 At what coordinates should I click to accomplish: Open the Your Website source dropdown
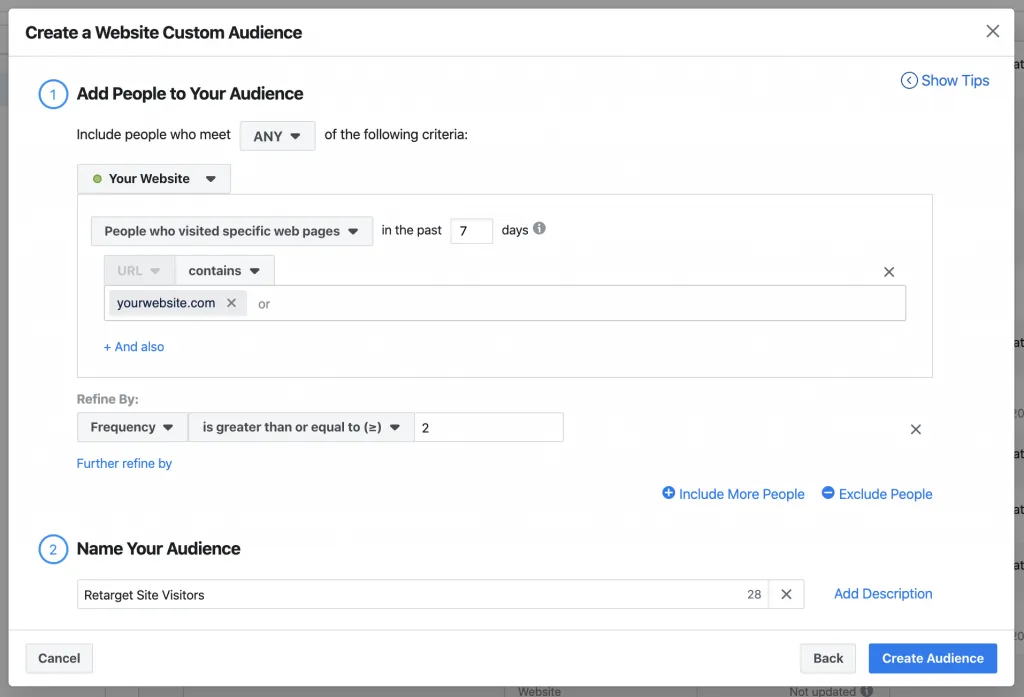154,179
